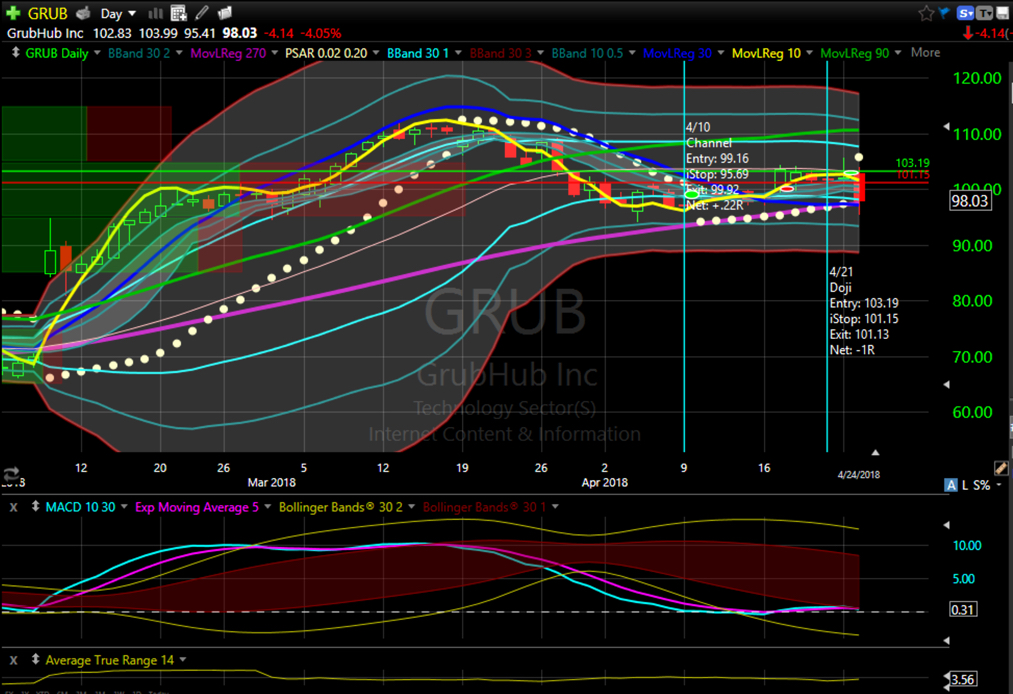Click the 4/24/2018 date label on axis
This screenshot has height=694, width=1013.
coord(859,474)
